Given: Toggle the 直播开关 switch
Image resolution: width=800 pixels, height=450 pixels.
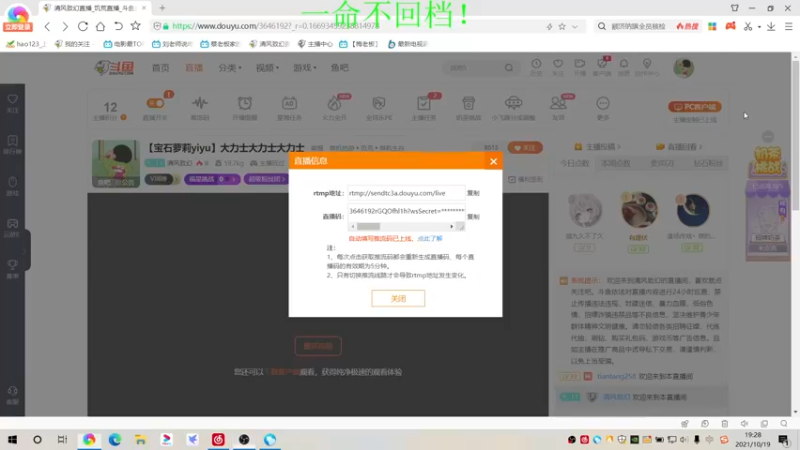Looking at the screenshot, I should click(x=155, y=104).
